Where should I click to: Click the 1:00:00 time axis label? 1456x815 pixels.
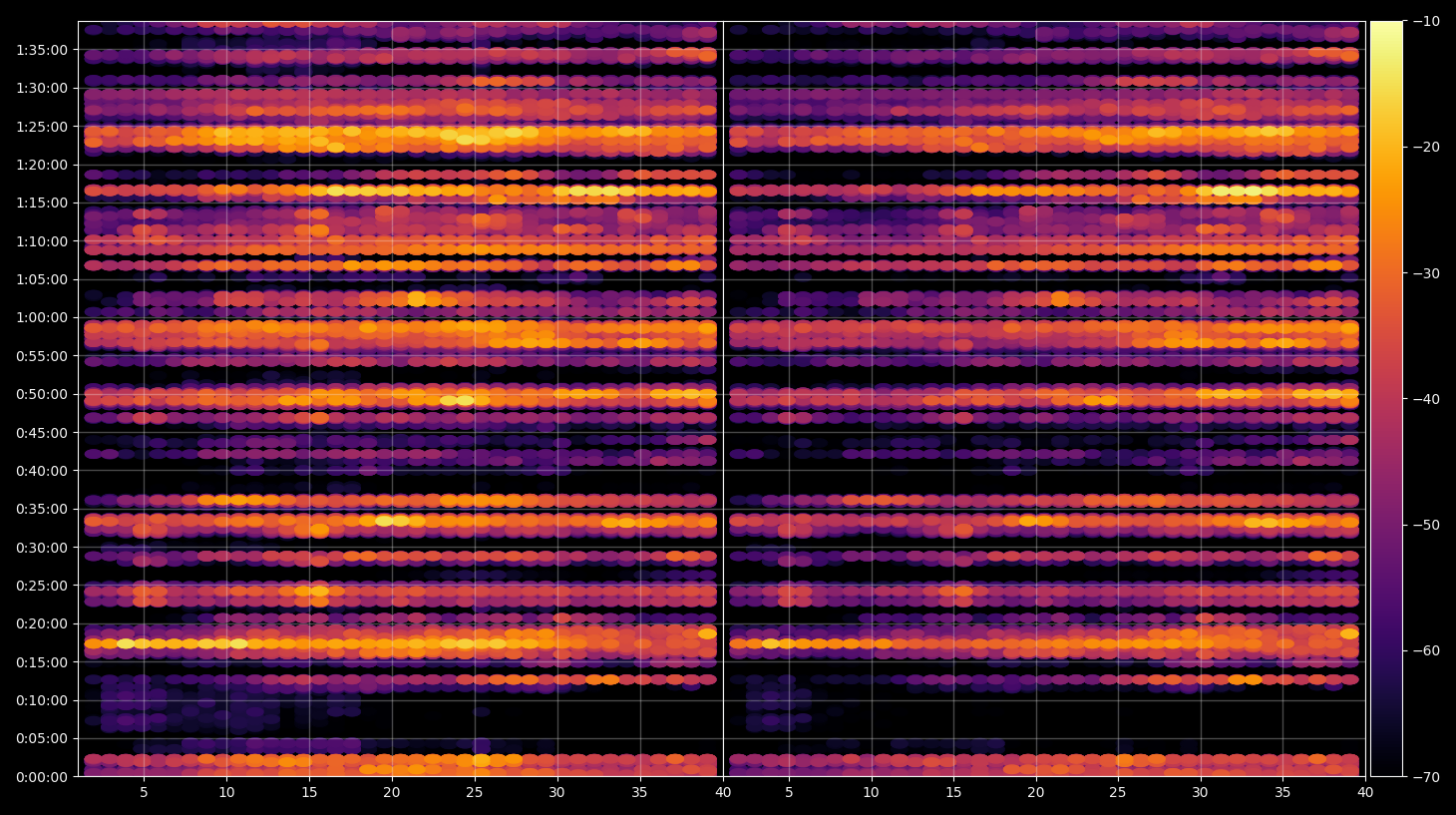click(42, 317)
